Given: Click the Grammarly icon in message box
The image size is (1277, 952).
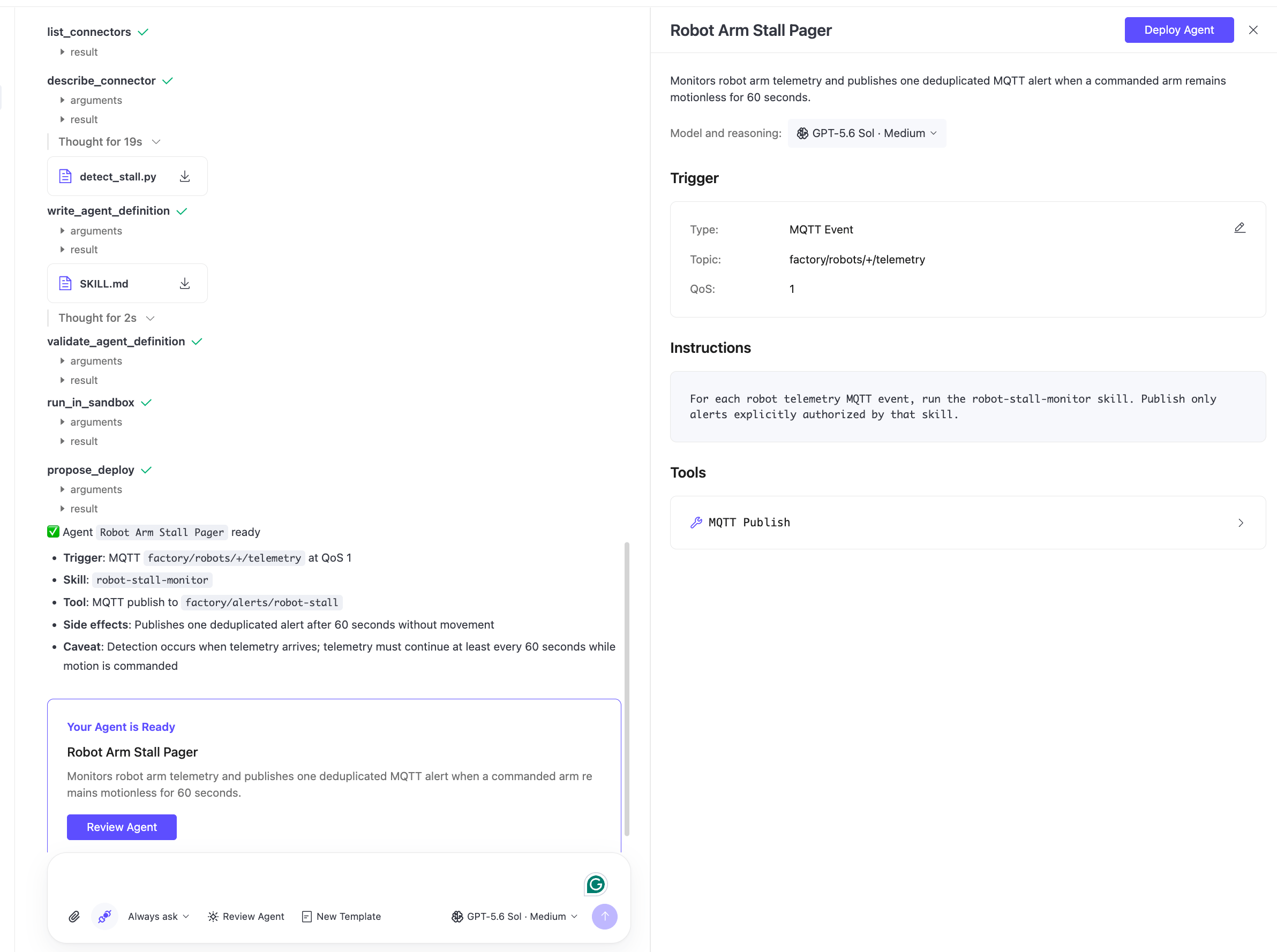Looking at the screenshot, I should coord(596,884).
